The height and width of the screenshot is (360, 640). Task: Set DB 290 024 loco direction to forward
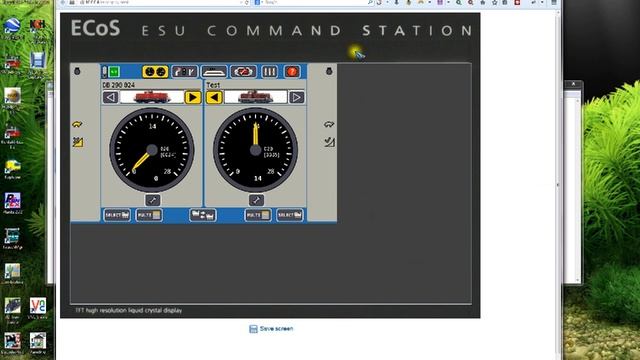point(193,98)
